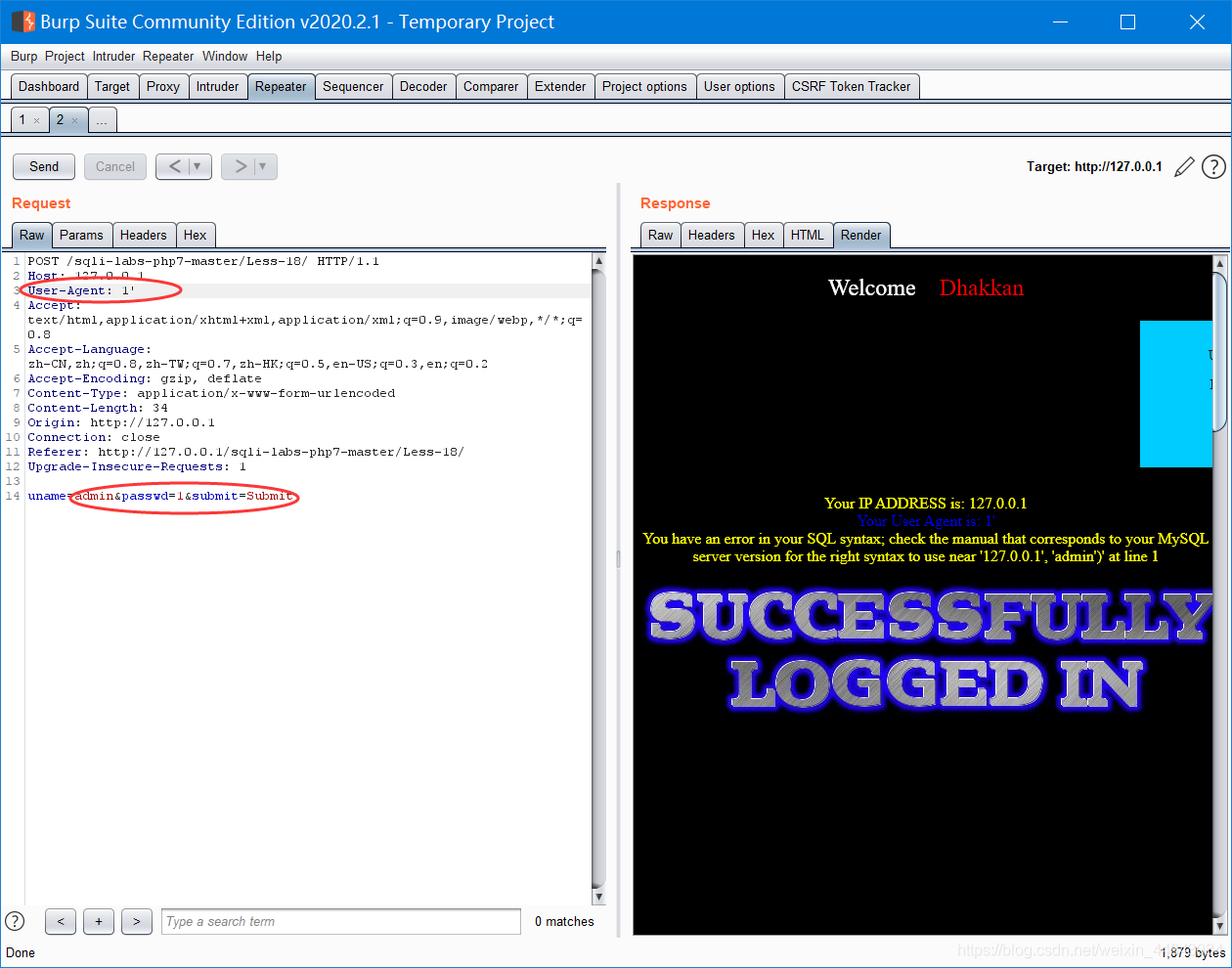Click the 0 matches label

564,921
